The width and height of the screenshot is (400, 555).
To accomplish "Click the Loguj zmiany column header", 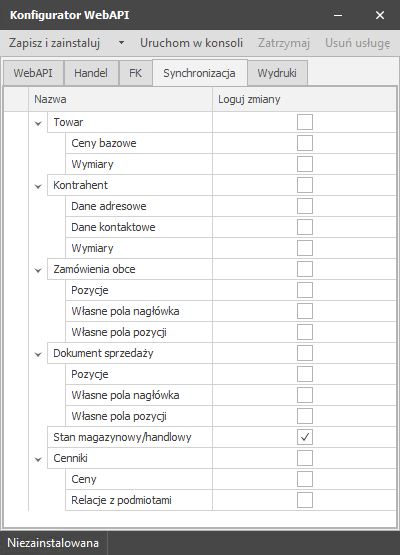I will 304,99.
